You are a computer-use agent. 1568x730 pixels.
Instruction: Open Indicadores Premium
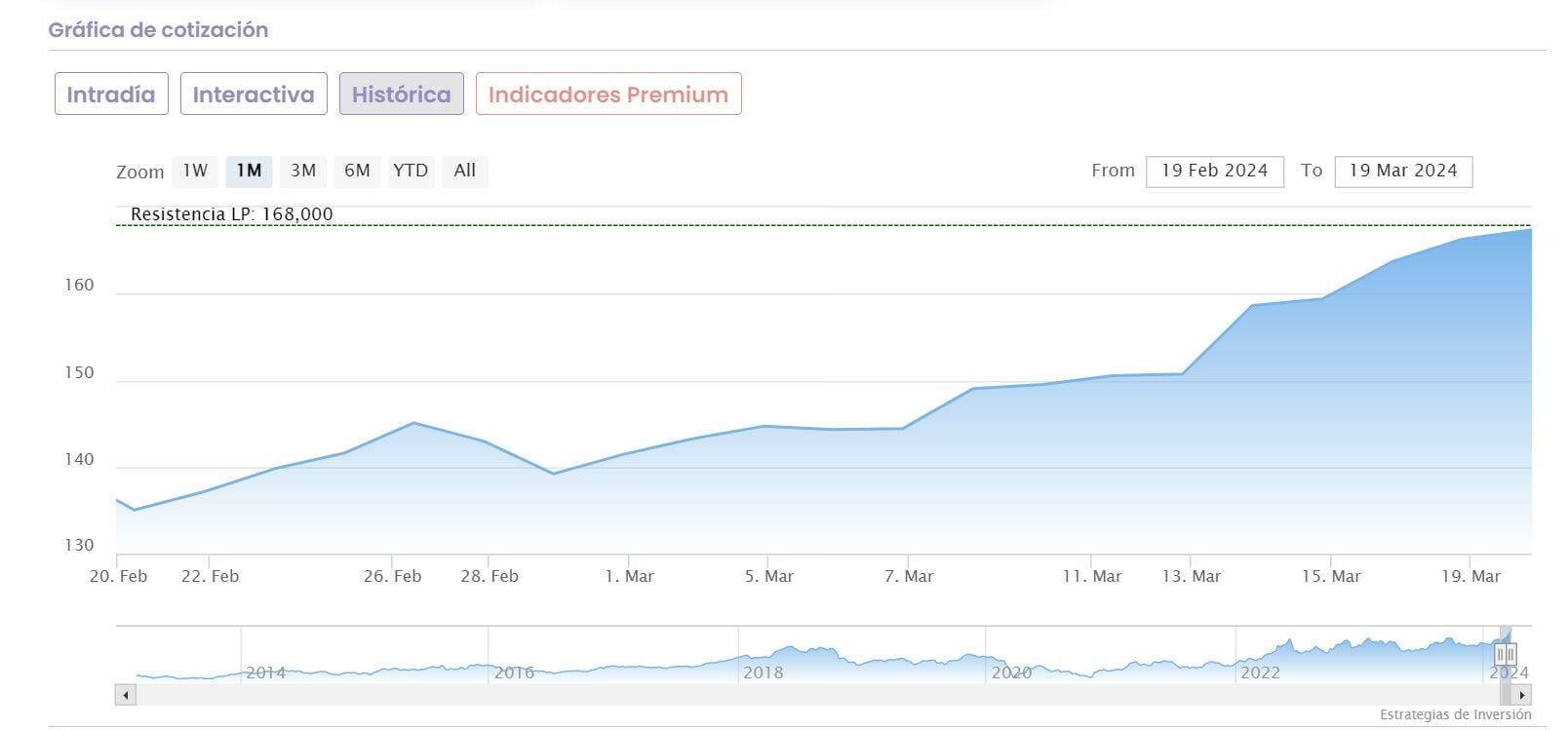pyautogui.click(x=608, y=95)
